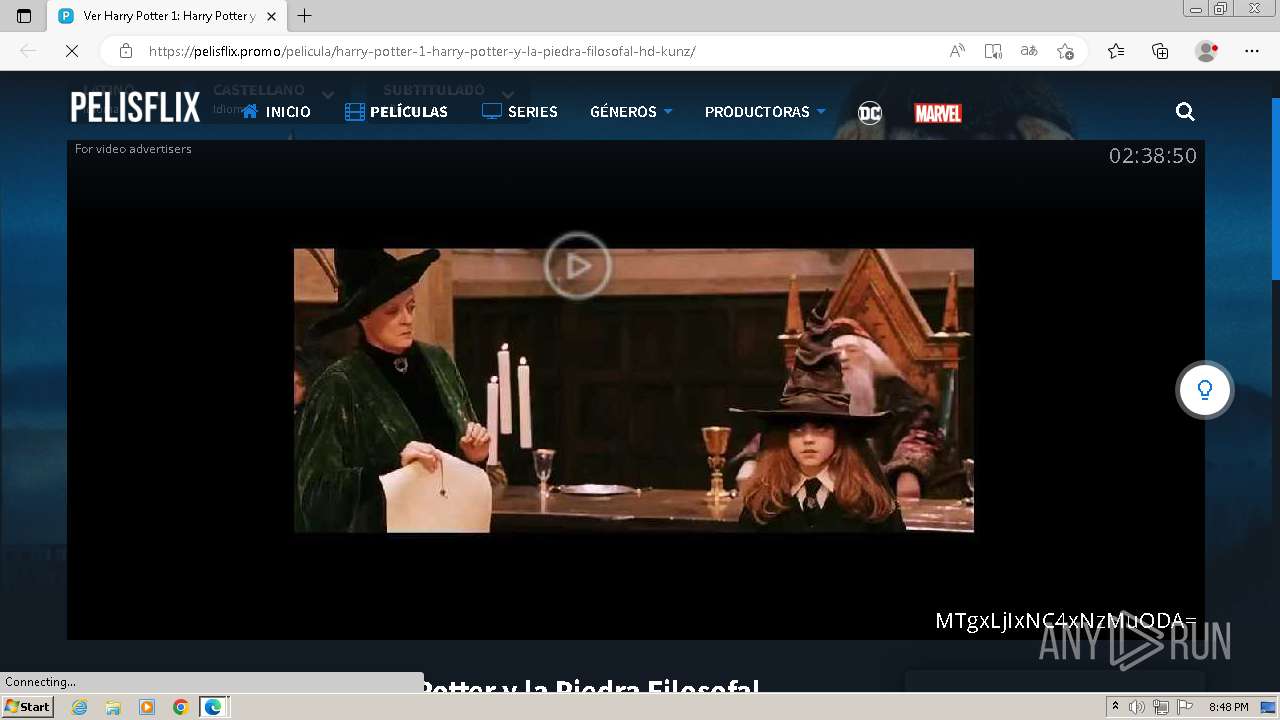
Task: Open File Explorer from taskbar
Action: click(113, 707)
